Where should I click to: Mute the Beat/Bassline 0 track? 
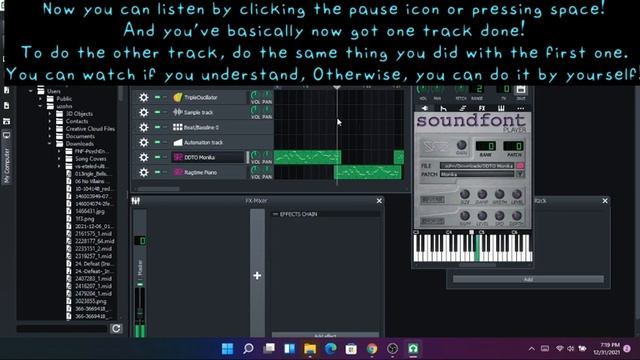coord(157,127)
